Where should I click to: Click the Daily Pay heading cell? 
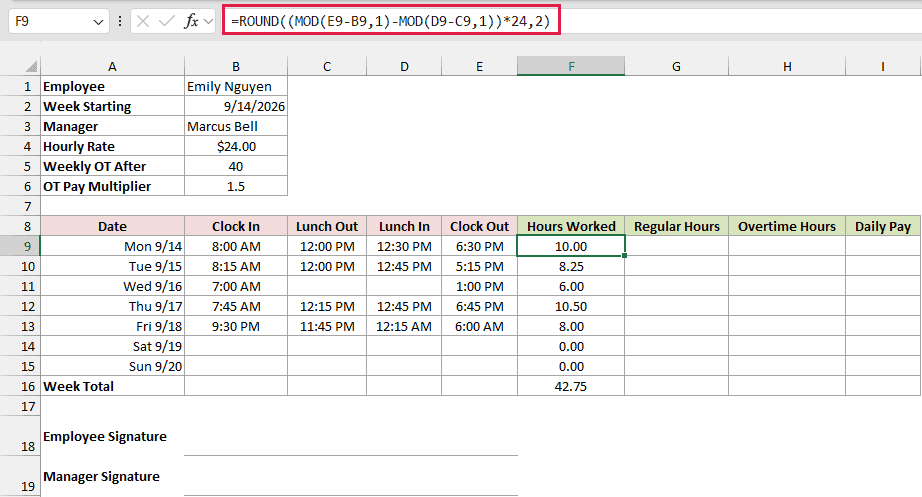click(x=883, y=226)
